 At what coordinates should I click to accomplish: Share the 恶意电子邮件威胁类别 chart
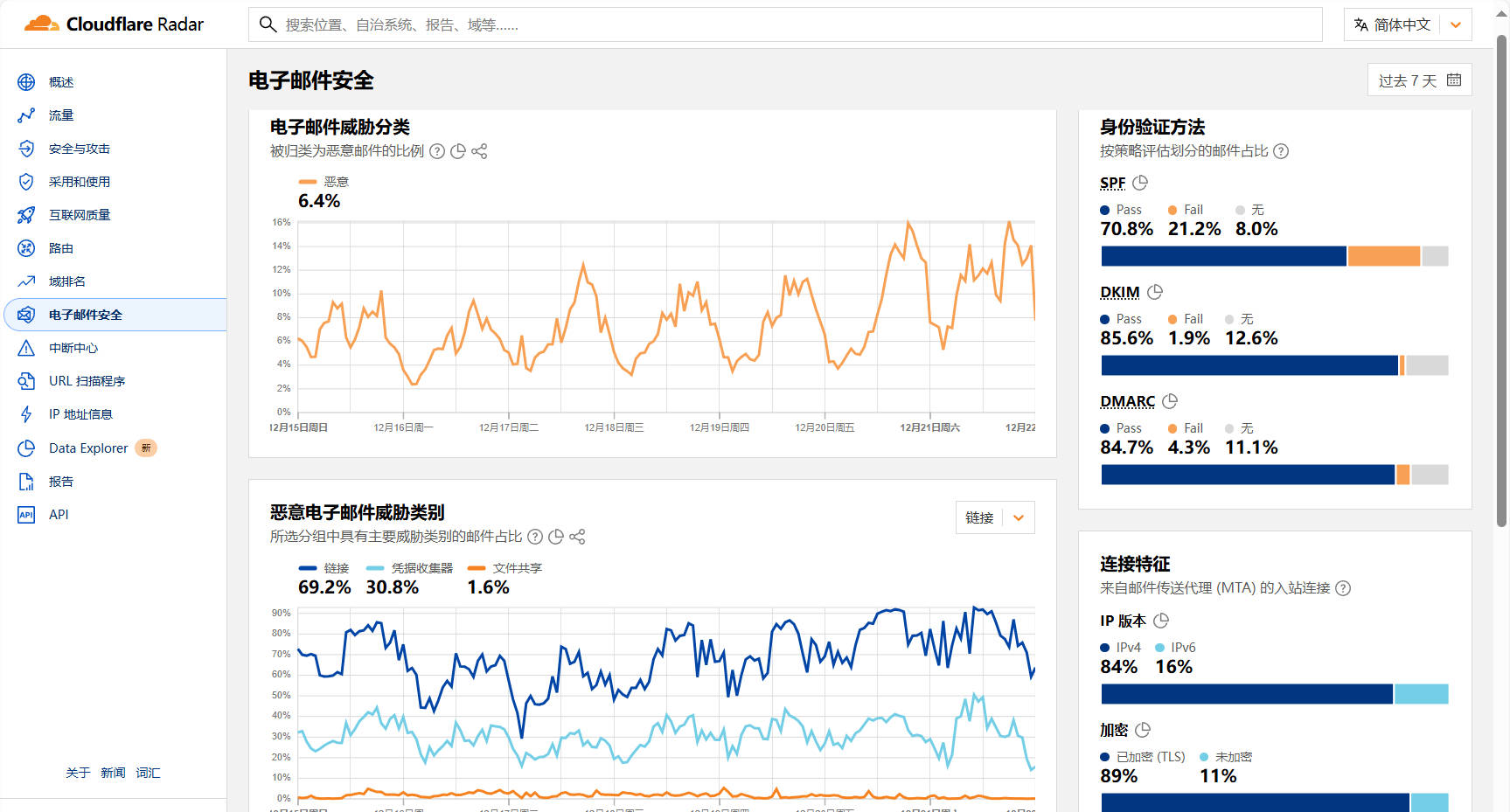[577, 537]
